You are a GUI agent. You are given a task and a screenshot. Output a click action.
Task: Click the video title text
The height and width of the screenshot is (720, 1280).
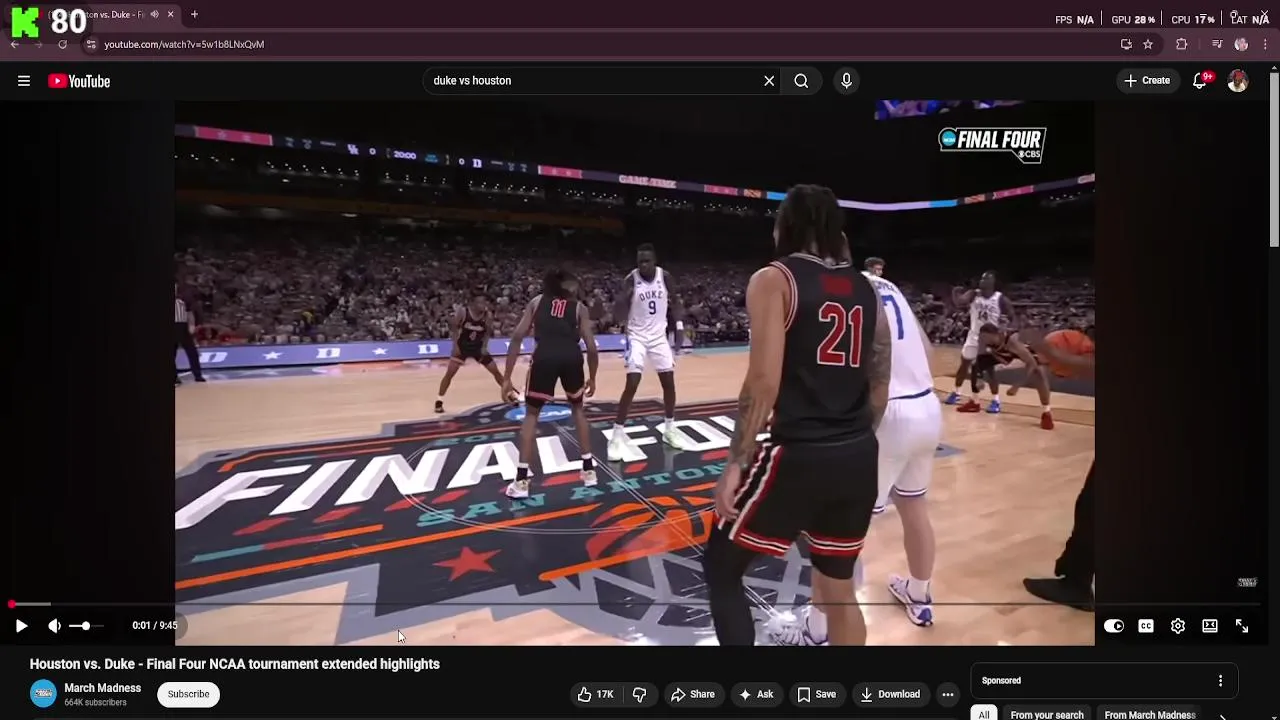coord(235,664)
